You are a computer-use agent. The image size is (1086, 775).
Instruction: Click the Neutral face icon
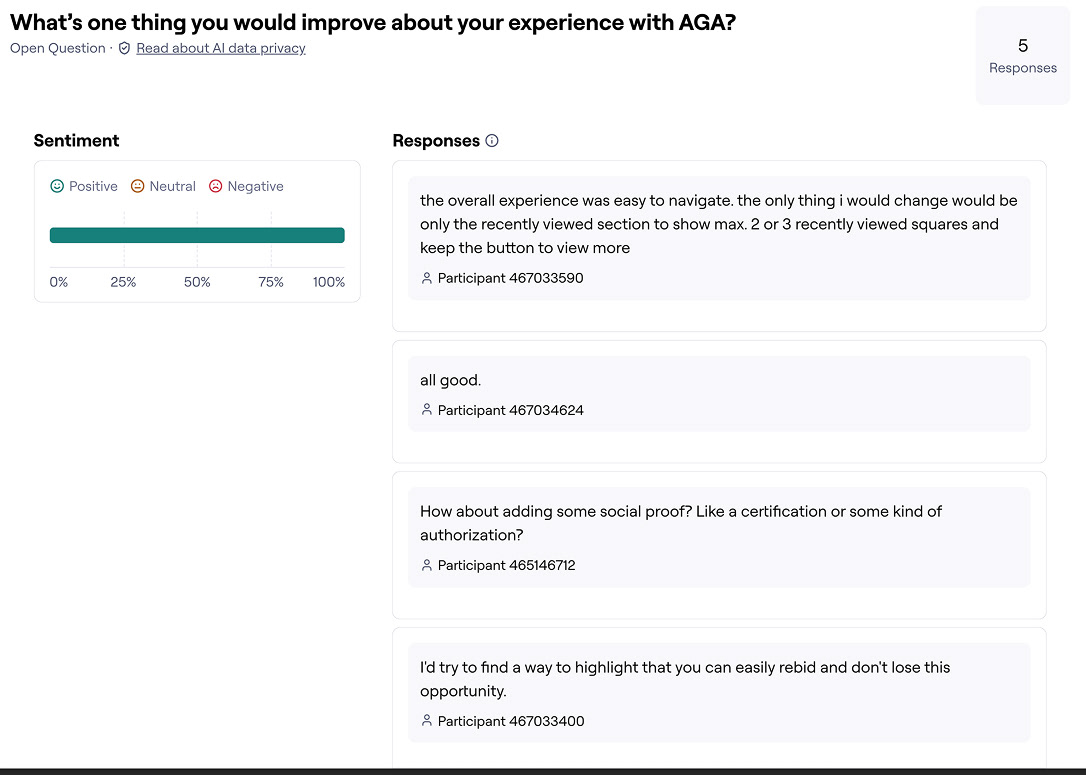(138, 186)
